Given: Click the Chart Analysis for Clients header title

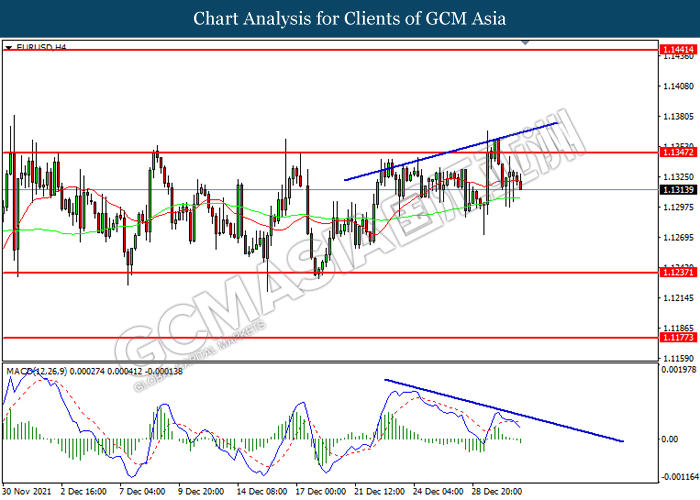Looking at the screenshot, I should [350, 19].
